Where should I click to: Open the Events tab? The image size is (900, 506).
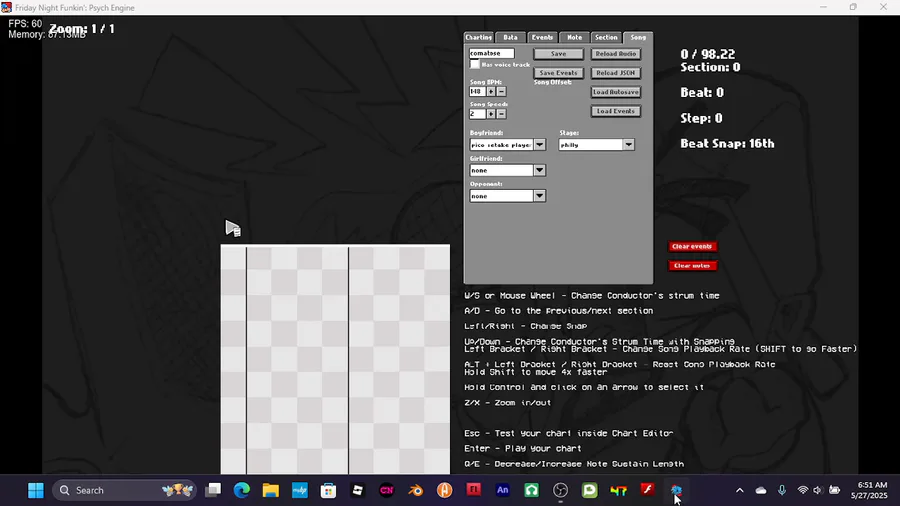pos(542,37)
